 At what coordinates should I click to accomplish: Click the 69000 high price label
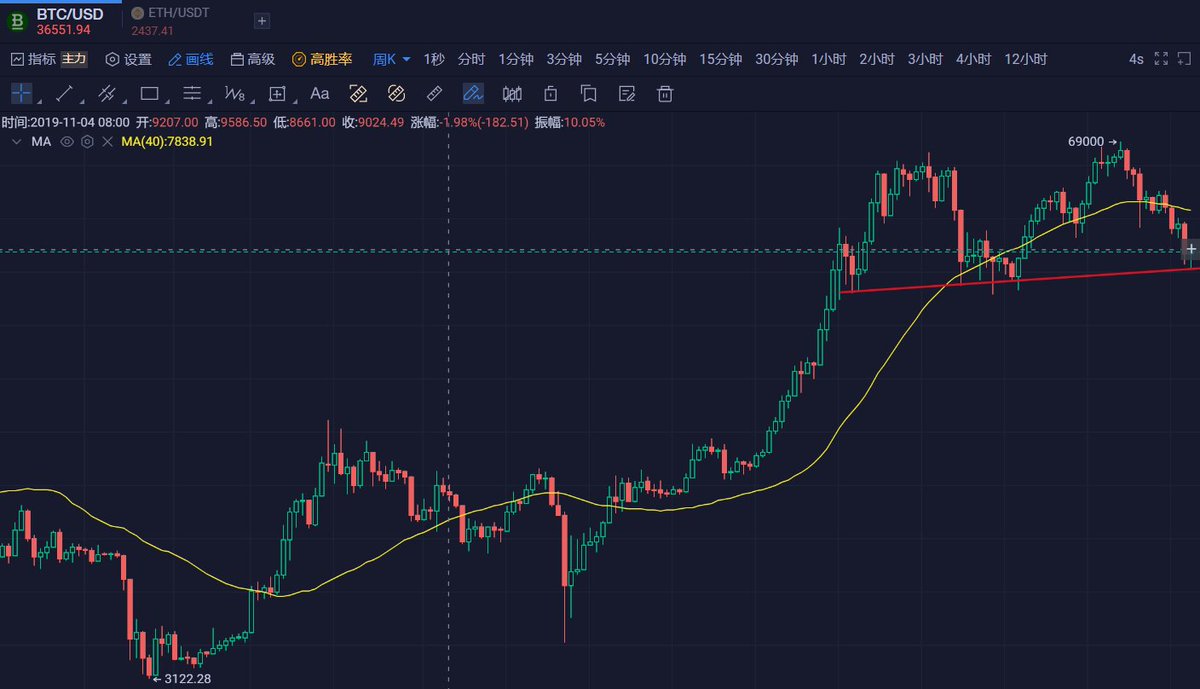coord(1086,141)
